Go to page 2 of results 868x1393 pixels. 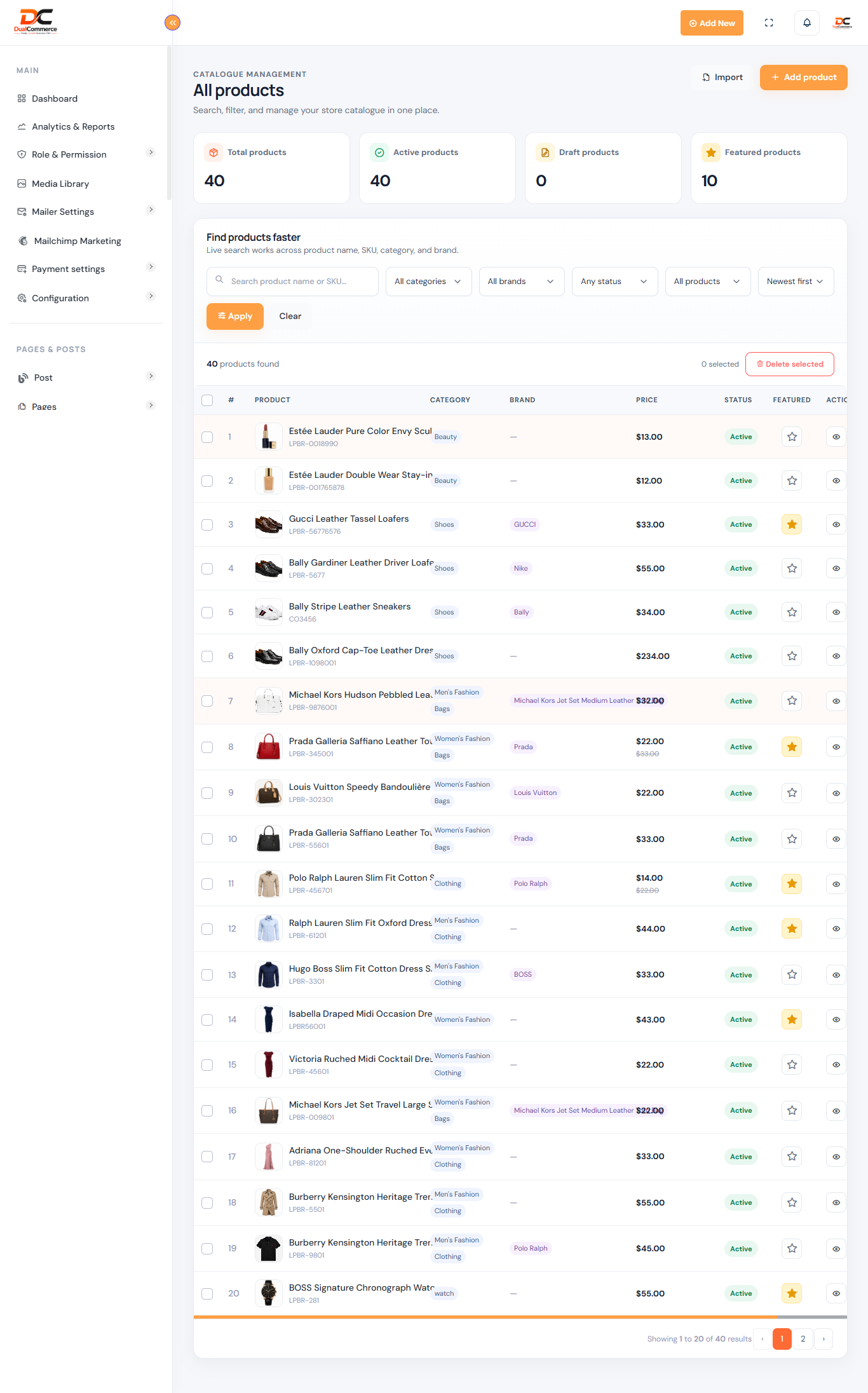click(803, 1339)
